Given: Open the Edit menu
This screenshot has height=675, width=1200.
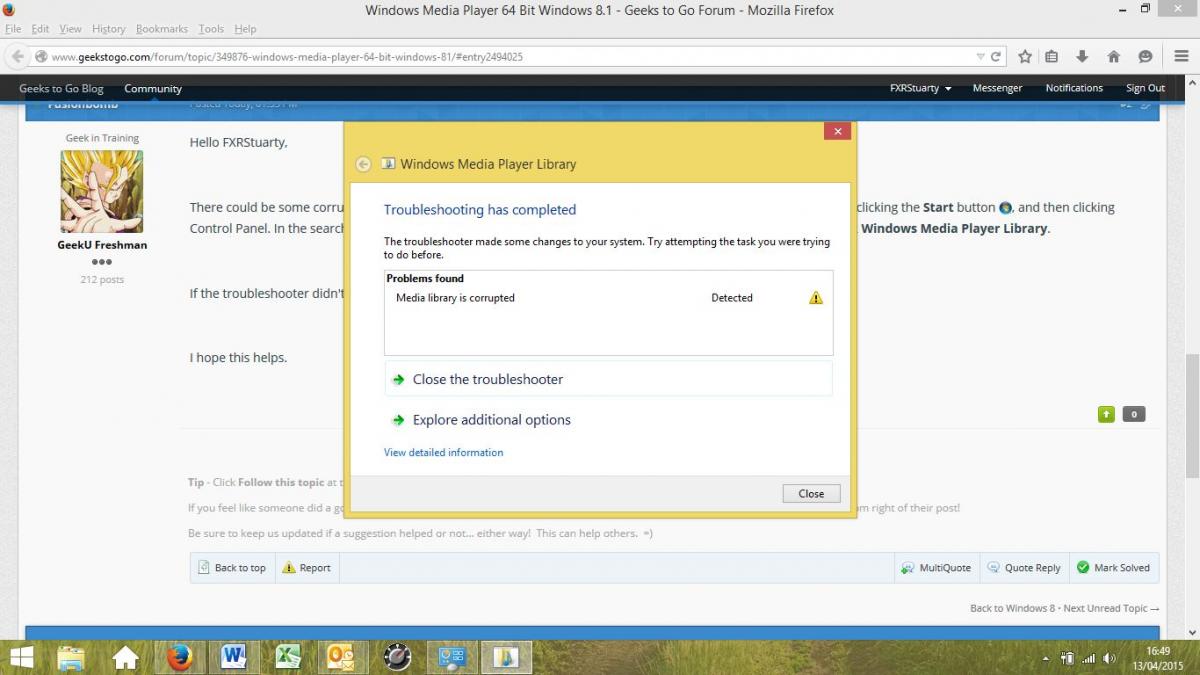Looking at the screenshot, I should [40, 29].
